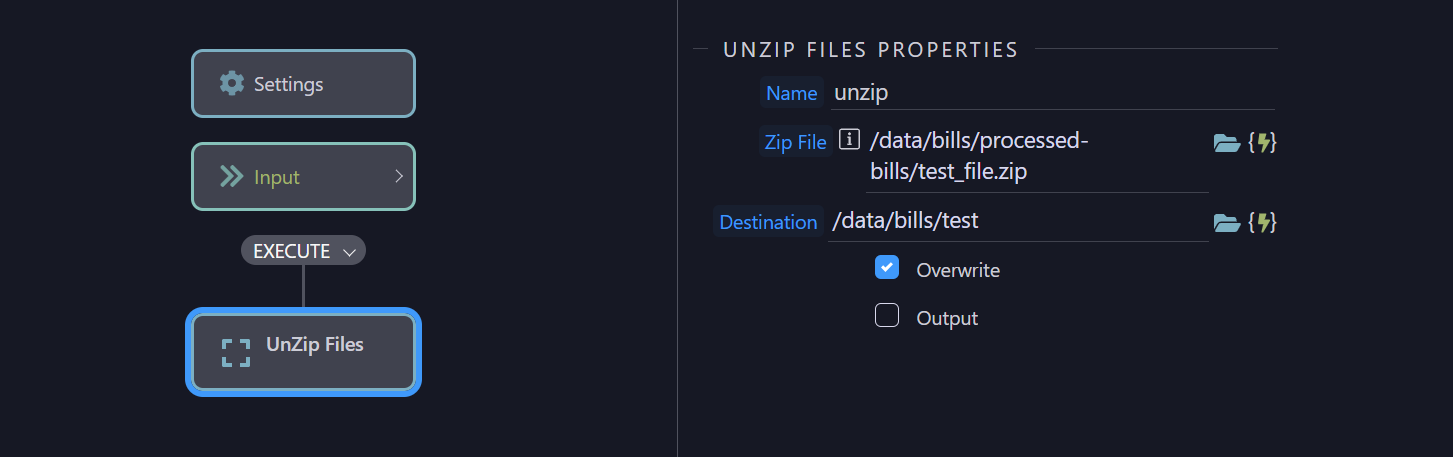Select the UnZip Files node
The width and height of the screenshot is (1453, 457).
tap(303, 352)
